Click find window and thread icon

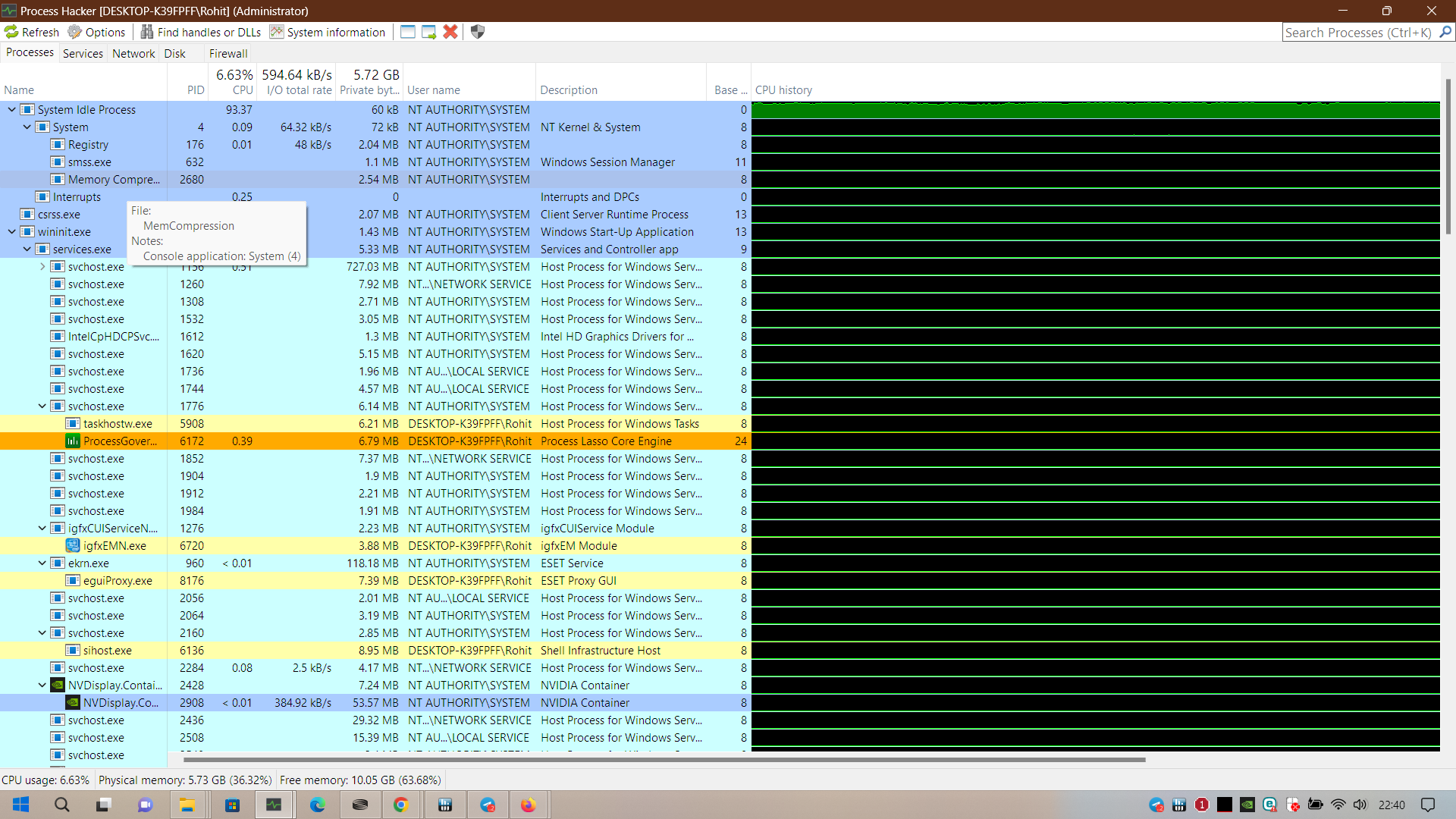429,32
